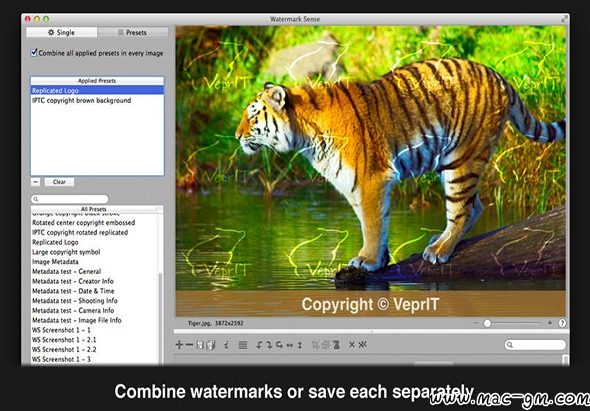Image resolution: width=590 pixels, height=411 pixels.
Task: Click the first crop icon in toolbar
Action: pos(315,345)
